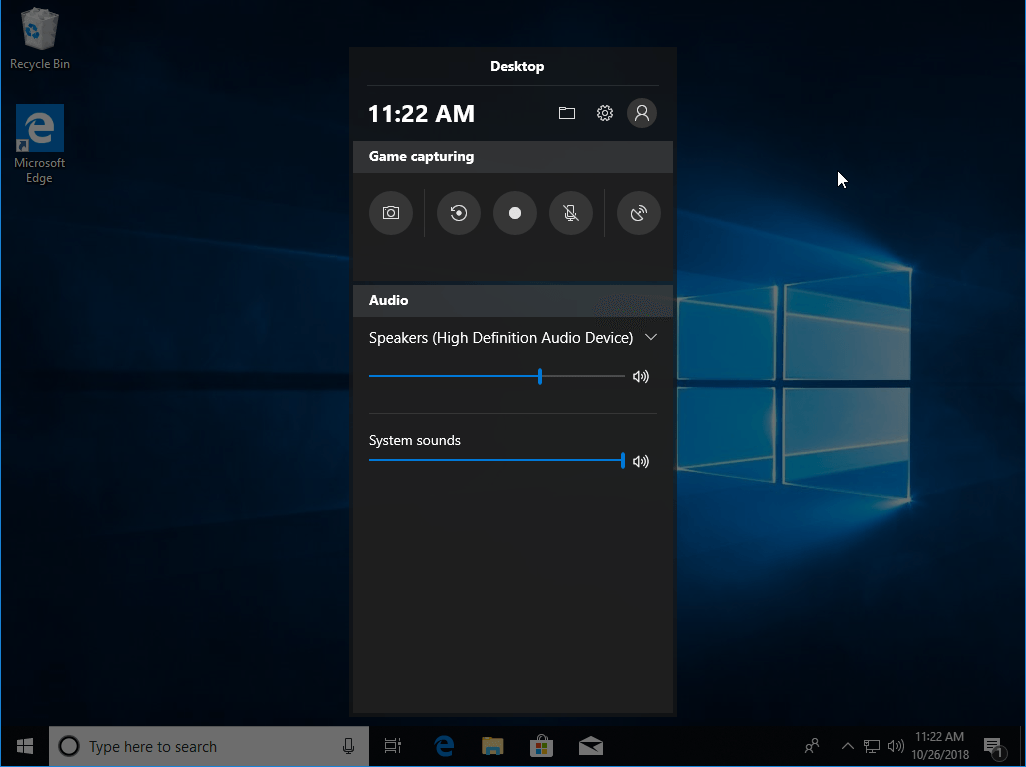Start broadcasting with the broadcast icon
The height and width of the screenshot is (767, 1026).
pyautogui.click(x=639, y=213)
